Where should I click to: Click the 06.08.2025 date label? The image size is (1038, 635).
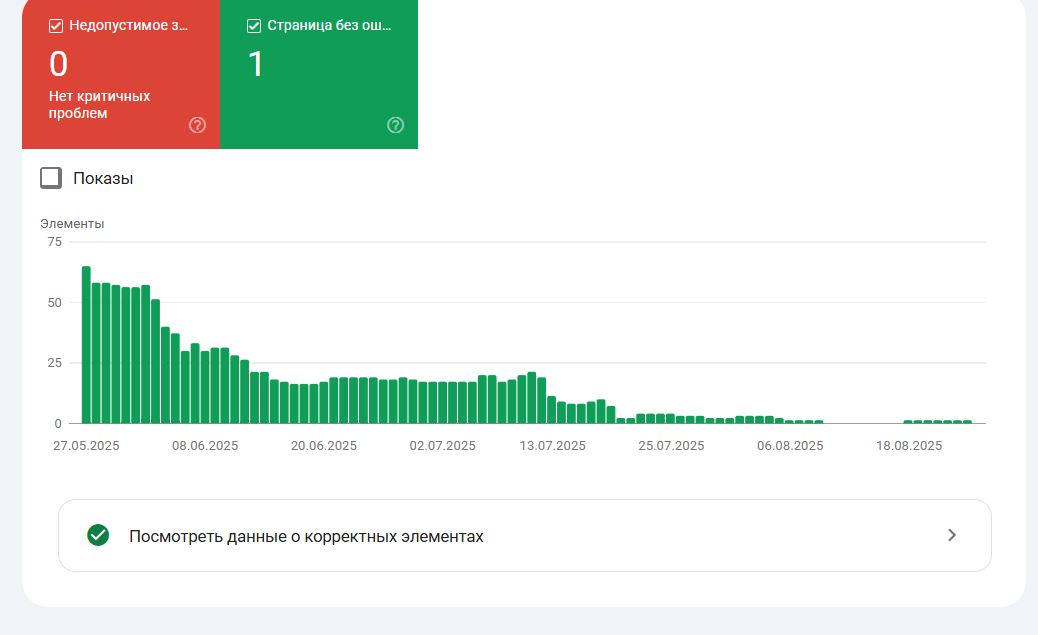pos(790,446)
